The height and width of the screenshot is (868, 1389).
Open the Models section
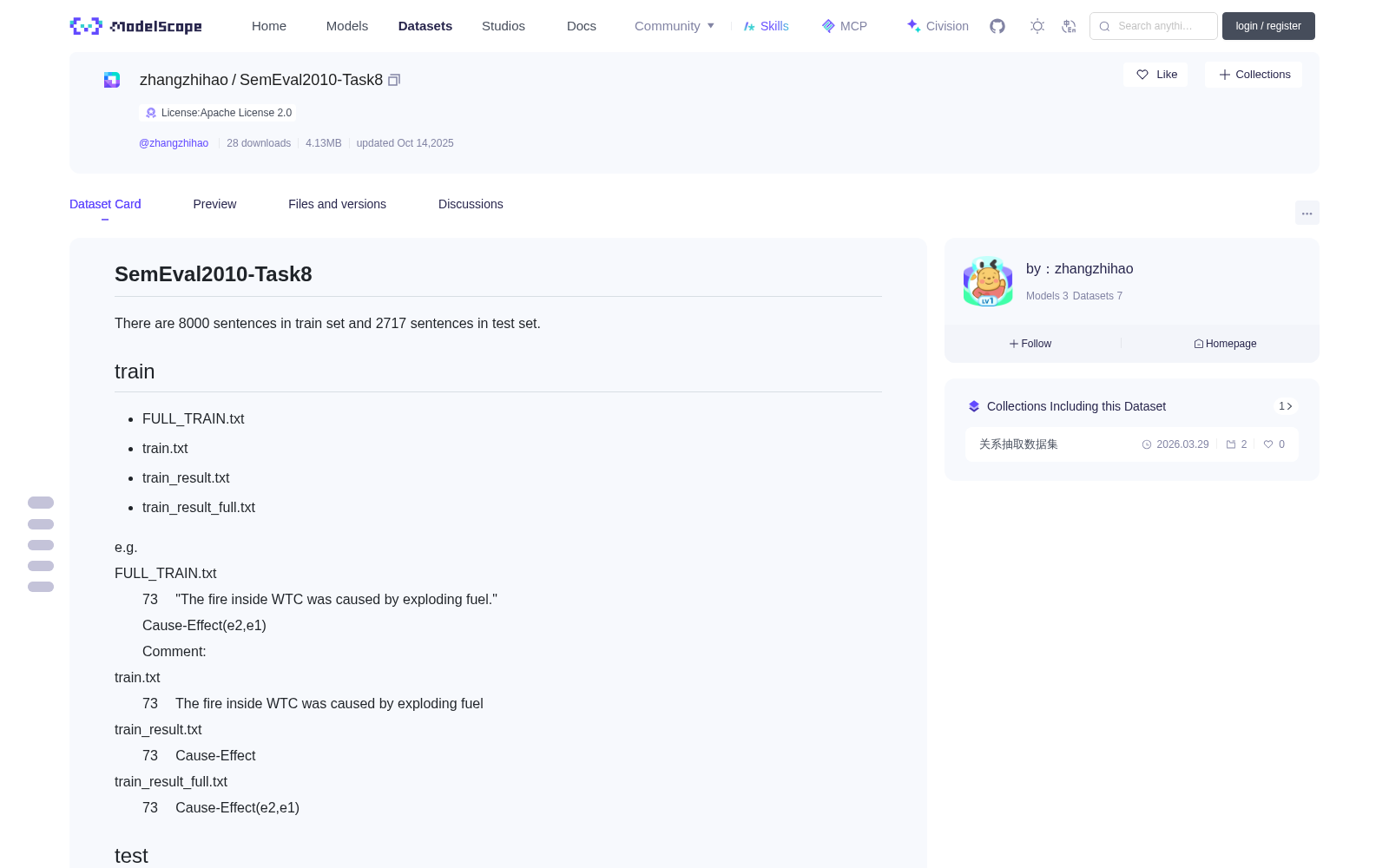(347, 26)
